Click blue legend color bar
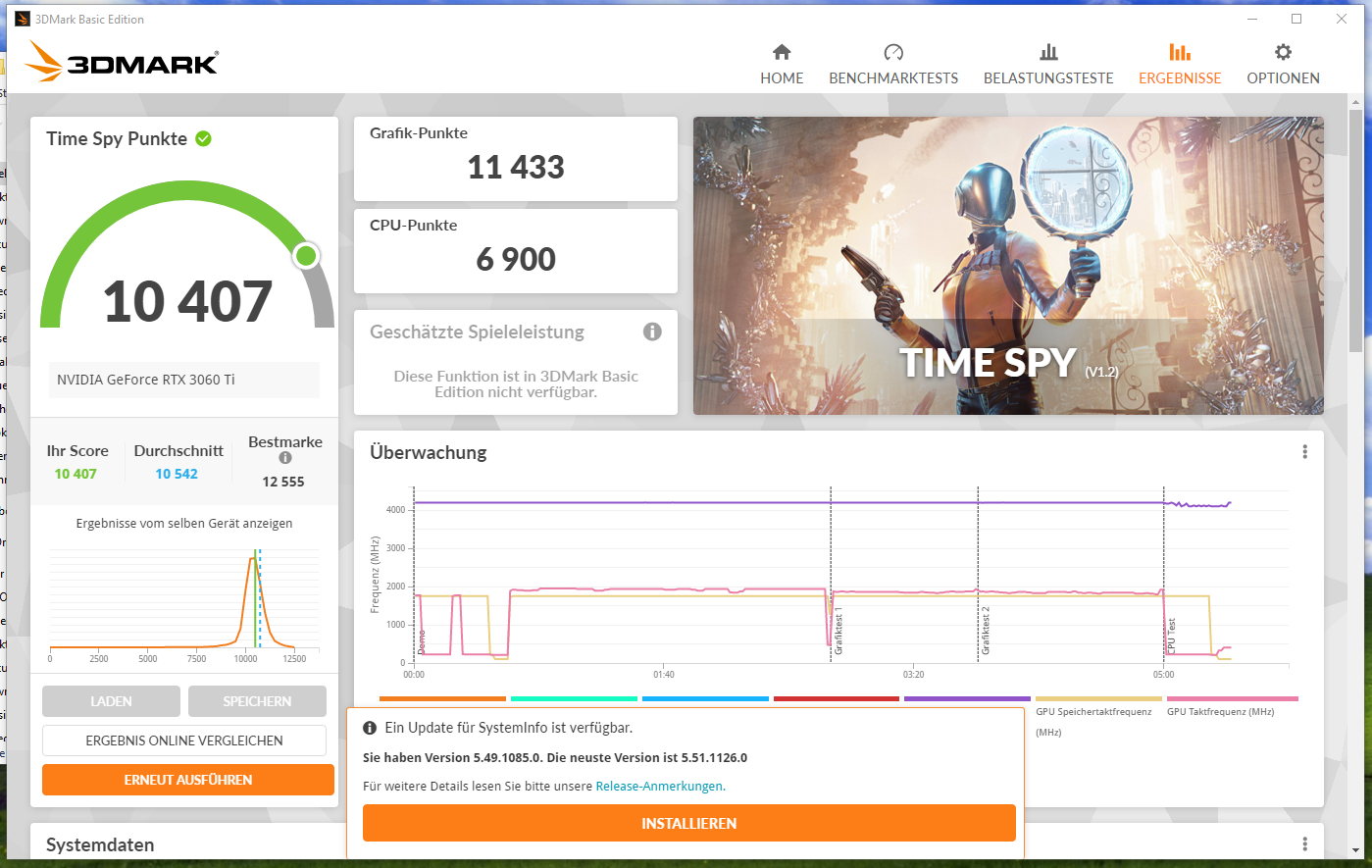 tap(705, 699)
